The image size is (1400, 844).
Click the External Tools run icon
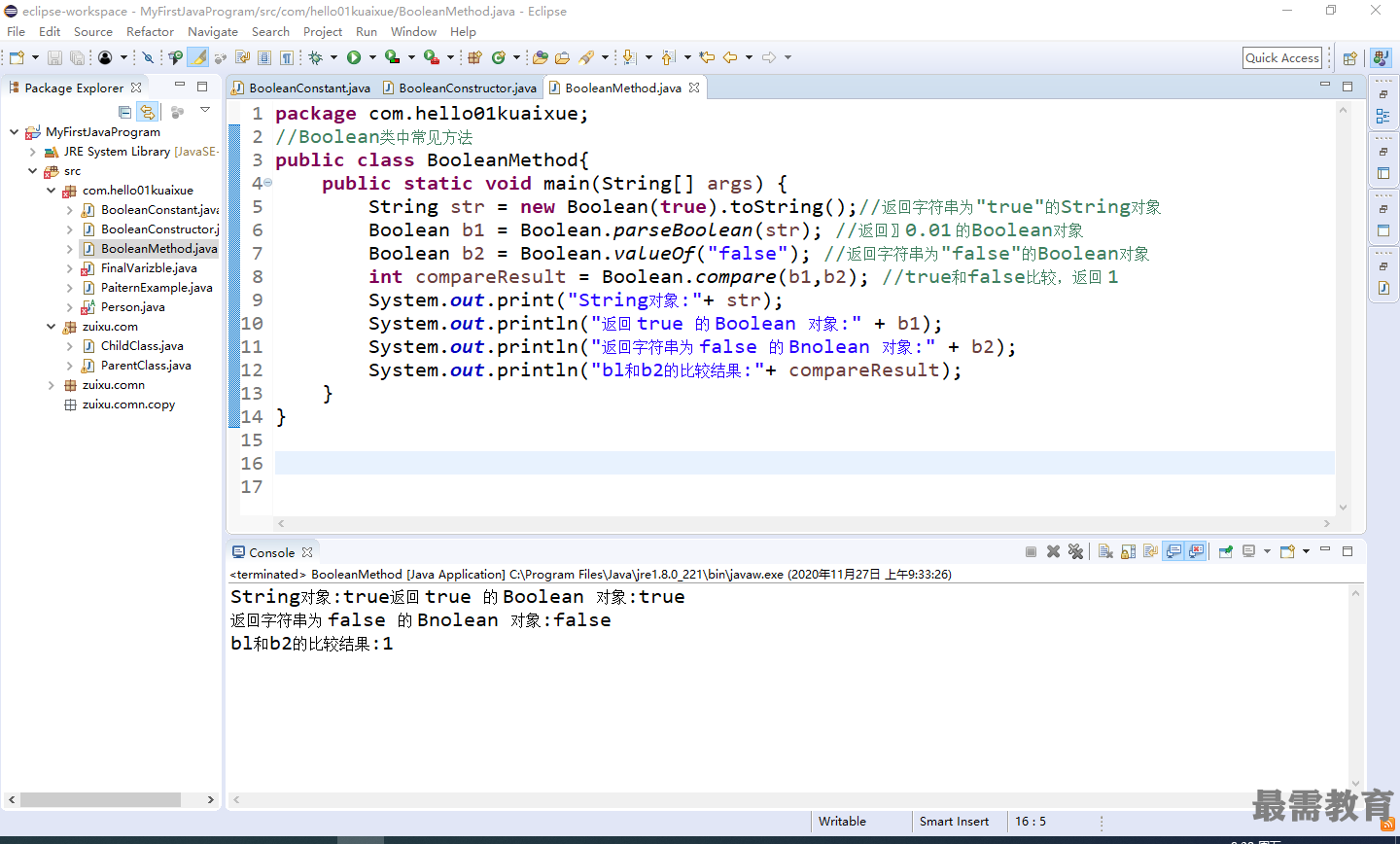coord(431,57)
